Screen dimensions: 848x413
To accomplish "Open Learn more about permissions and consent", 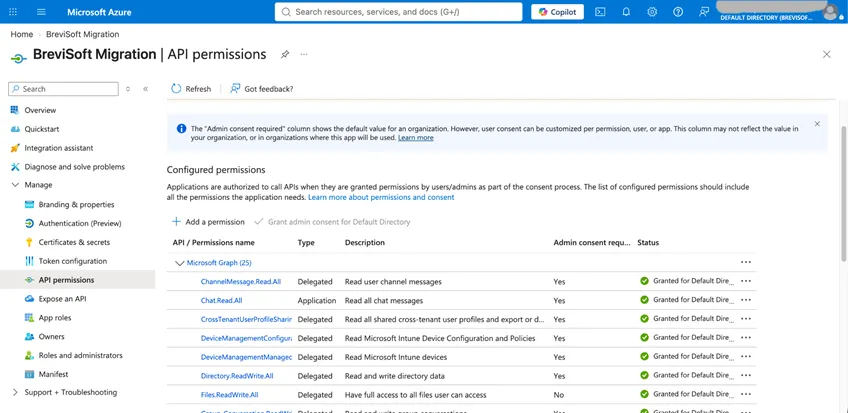I will point(381,197).
